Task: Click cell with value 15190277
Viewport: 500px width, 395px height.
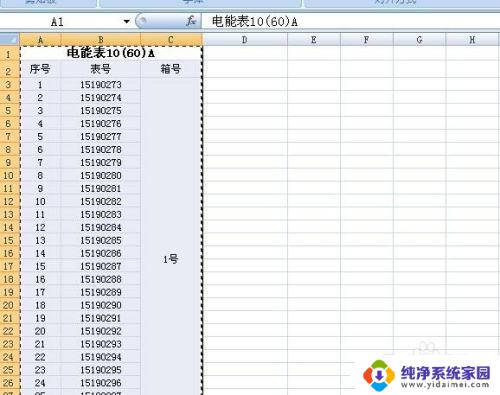Action: (x=101, y=137)
